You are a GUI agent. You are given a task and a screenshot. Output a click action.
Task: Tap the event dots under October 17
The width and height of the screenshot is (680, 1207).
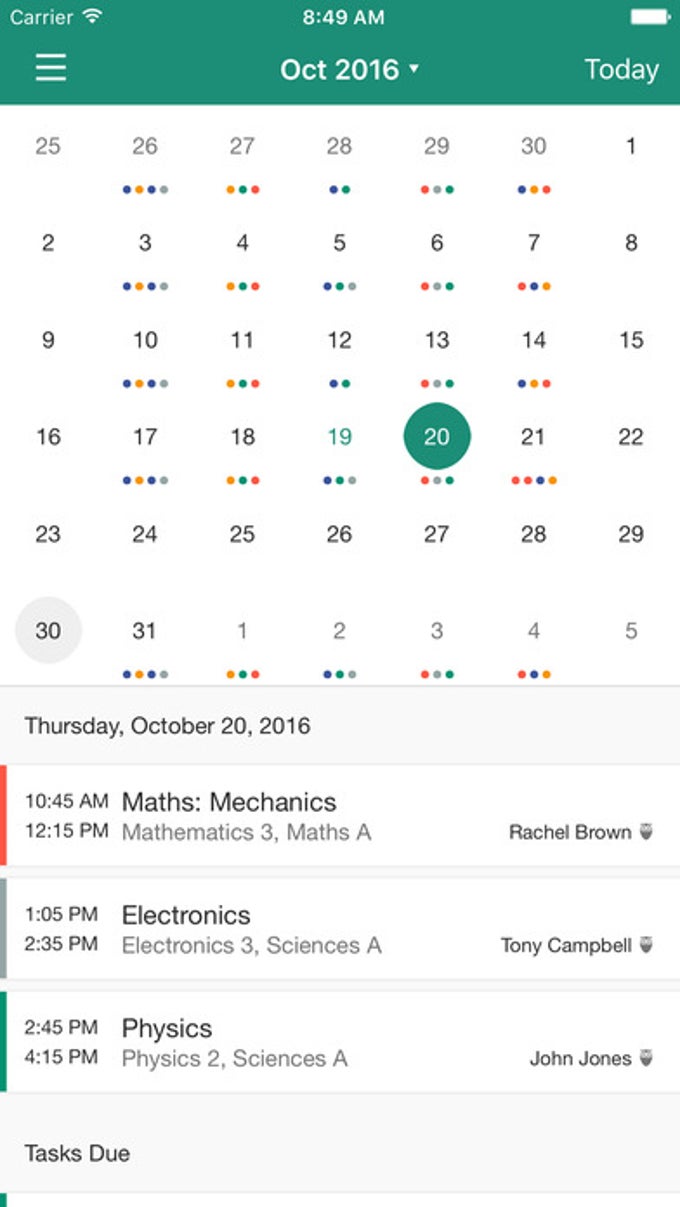pos(145,481)
